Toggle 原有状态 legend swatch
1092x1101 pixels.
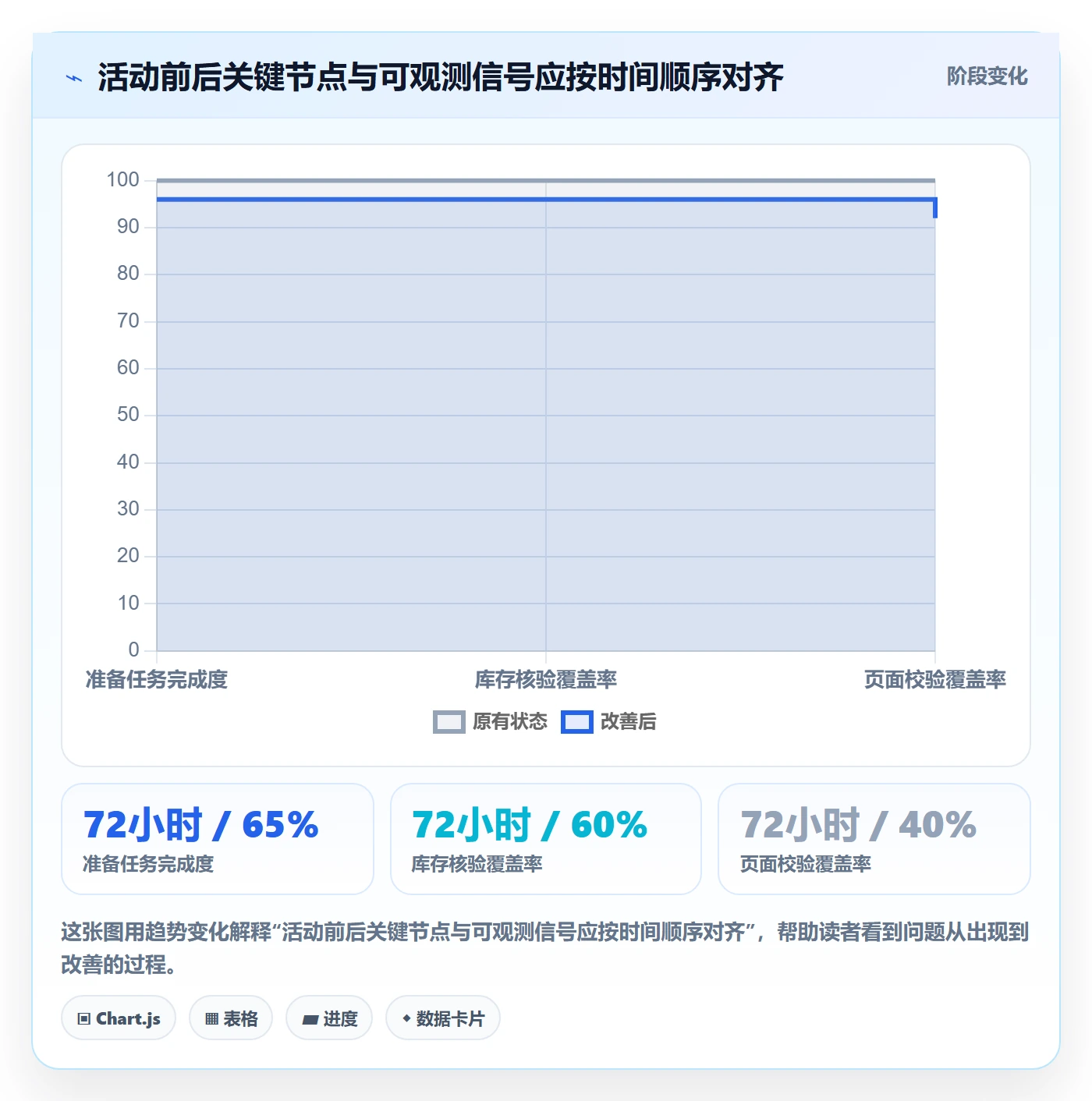click(448, 722)
